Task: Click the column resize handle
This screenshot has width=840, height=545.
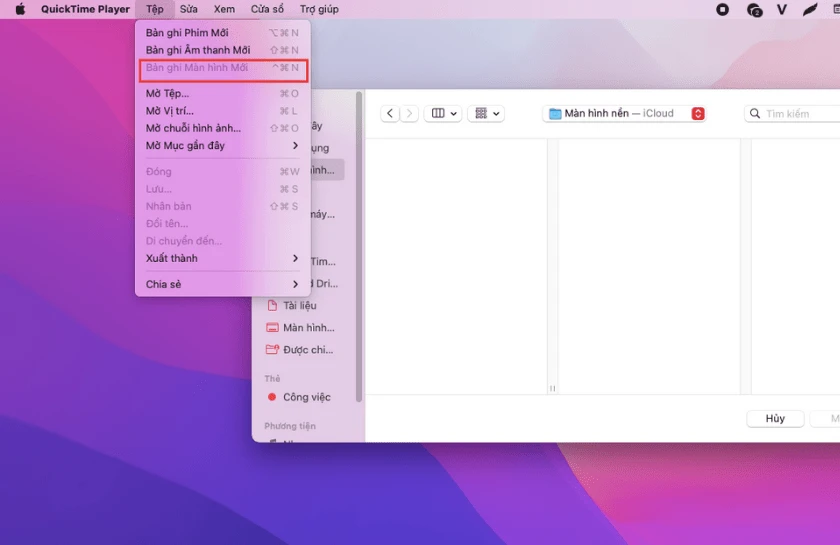Action: pos(552,388)
